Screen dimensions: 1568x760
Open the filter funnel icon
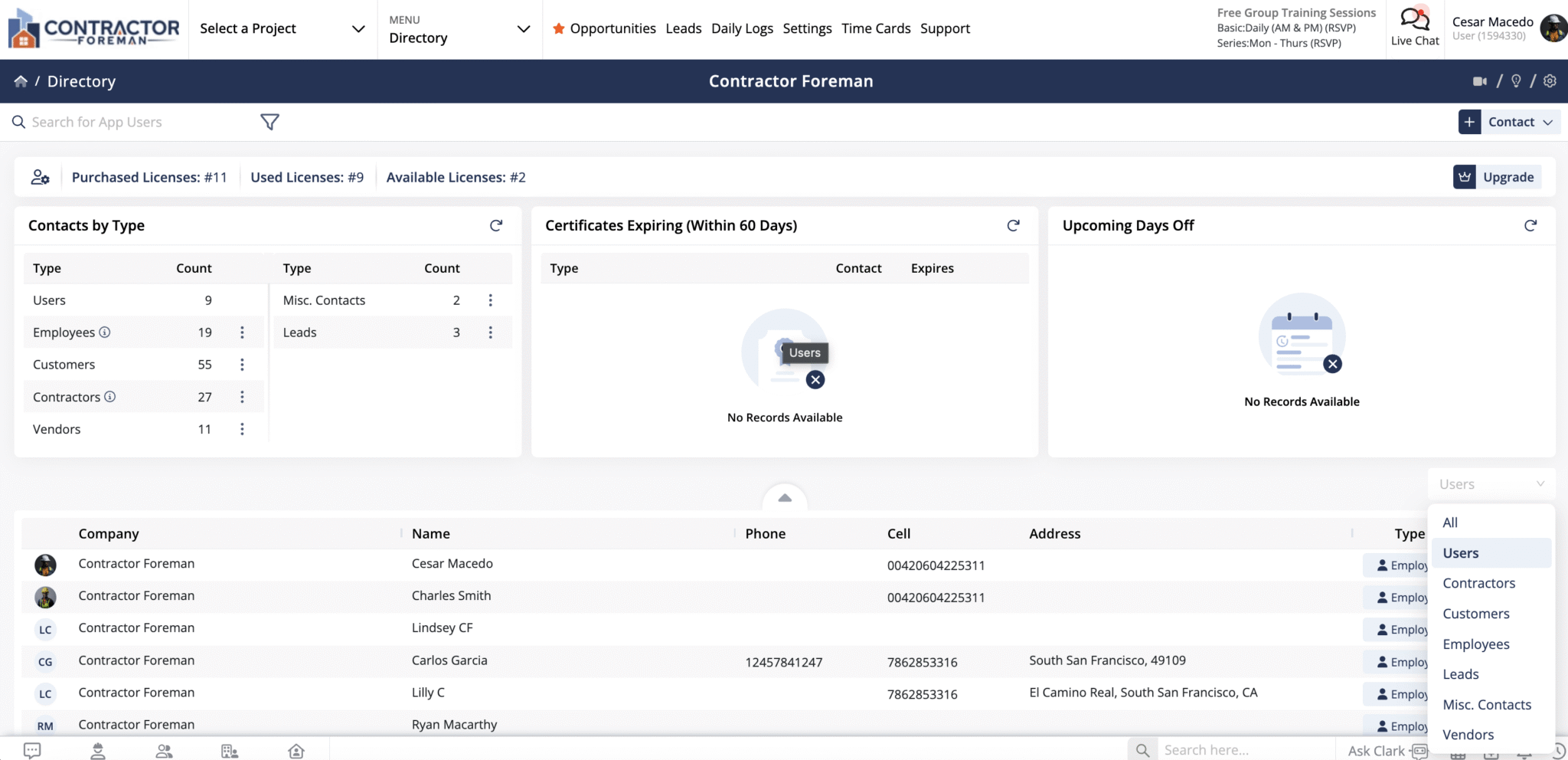point(269,122)
